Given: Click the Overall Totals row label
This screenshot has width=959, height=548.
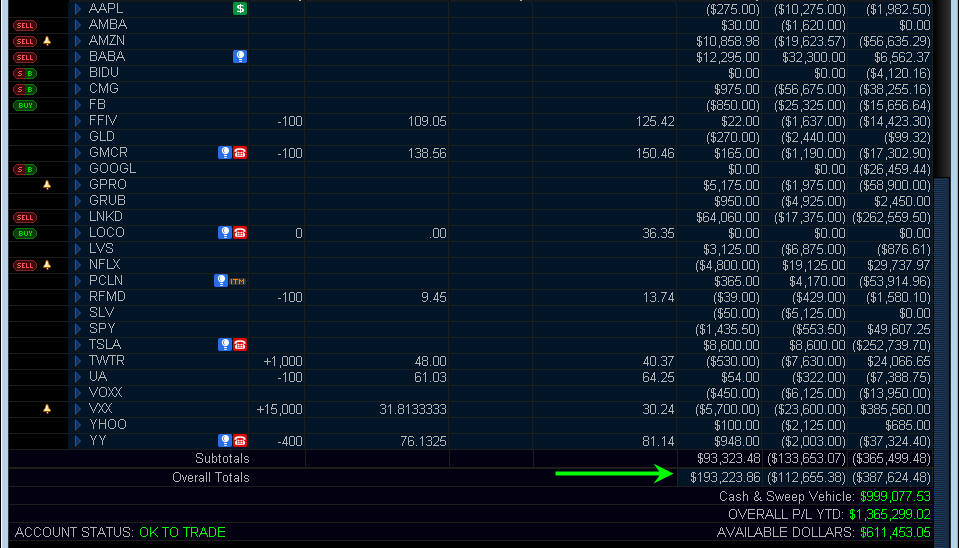Looking at the screenshot, I should (x=211, y=478).
